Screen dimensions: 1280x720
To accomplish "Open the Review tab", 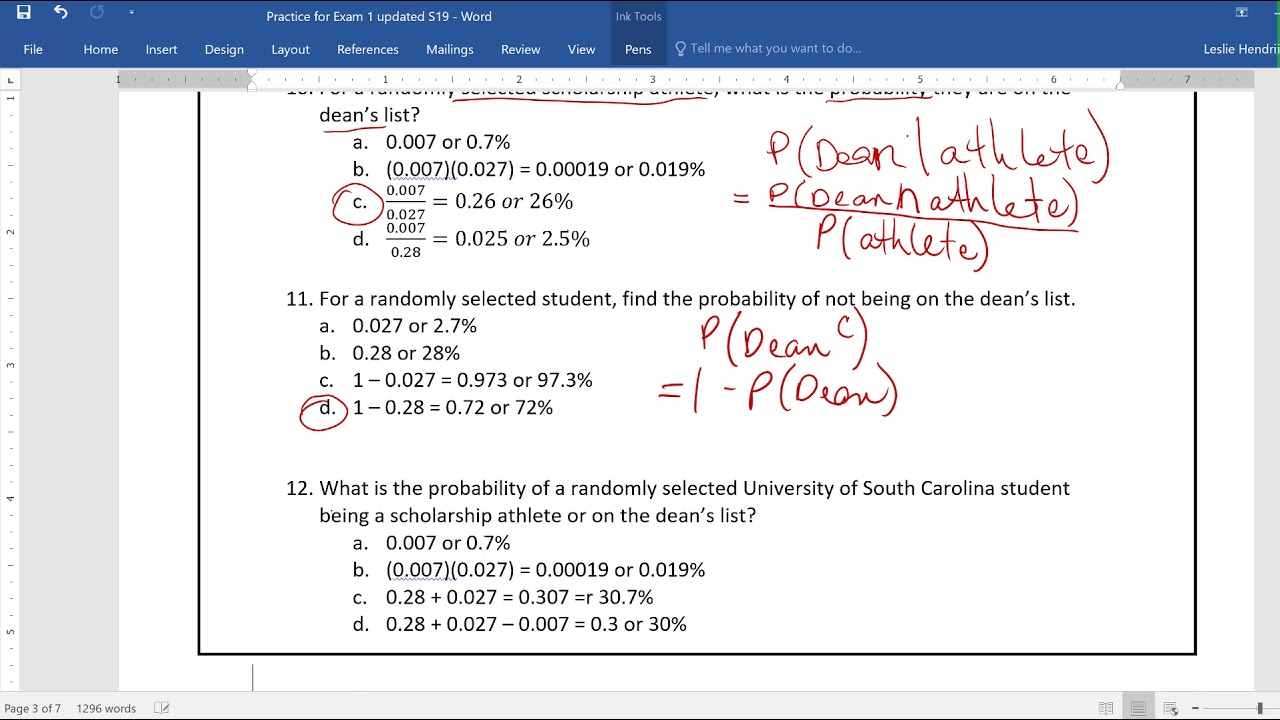I will pyautogui.click(x=520, y=49).
